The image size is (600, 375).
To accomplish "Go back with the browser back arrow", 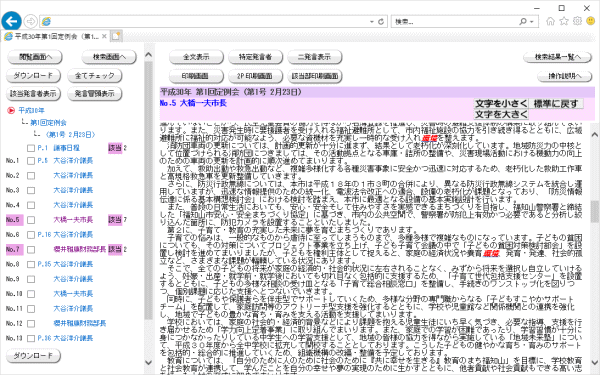I will (11, 21).
